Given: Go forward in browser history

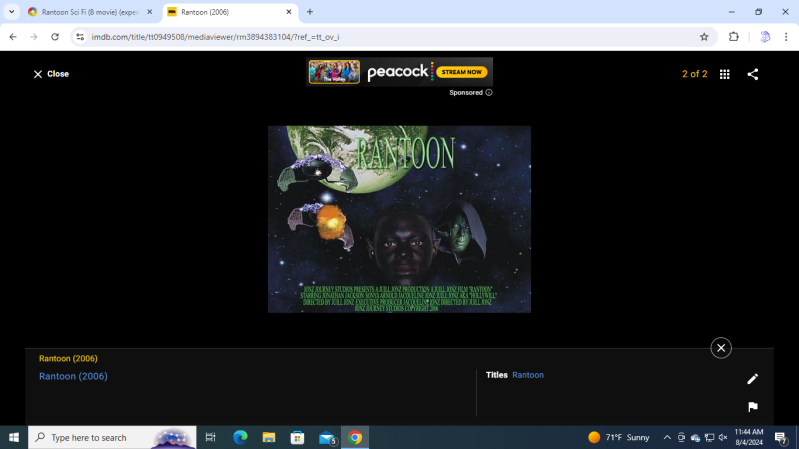Looking at the screenshot, I should (34, 37).
